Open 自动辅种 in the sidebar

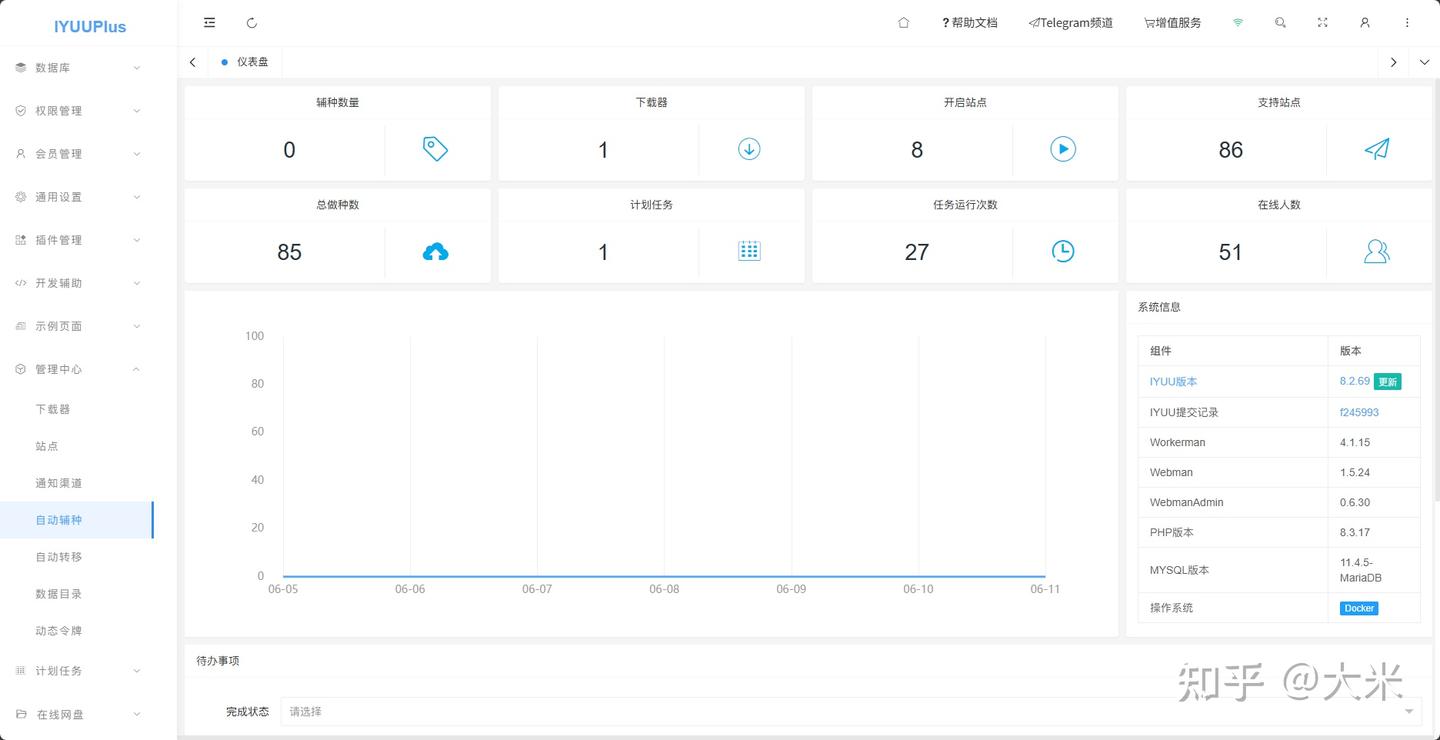tap(77, 520)
